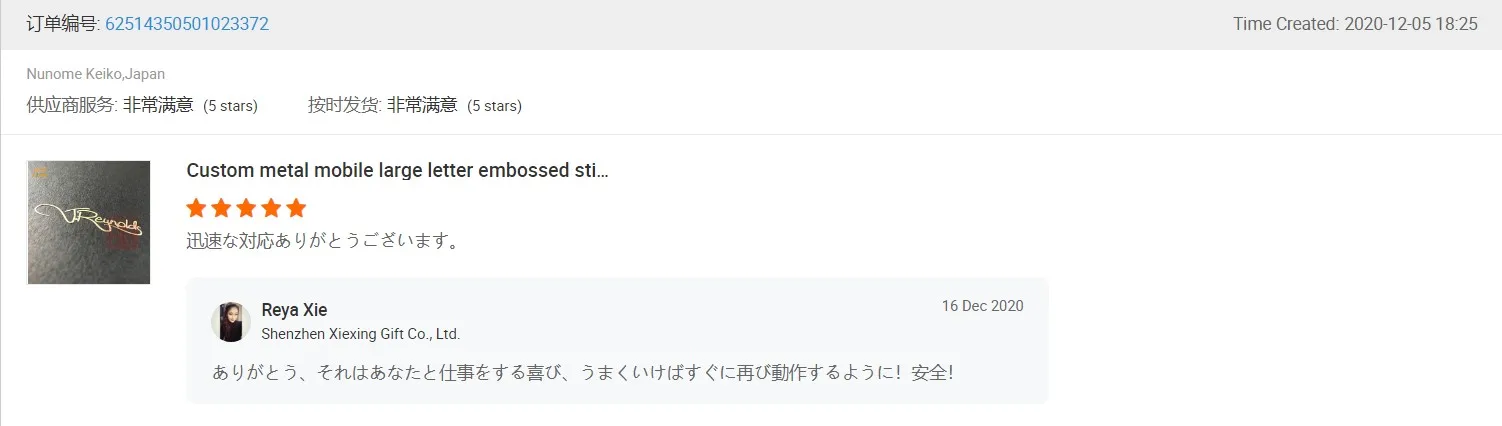Click Reya Xie's profile avatar
1502x426 pixels.
click(231, 321)
